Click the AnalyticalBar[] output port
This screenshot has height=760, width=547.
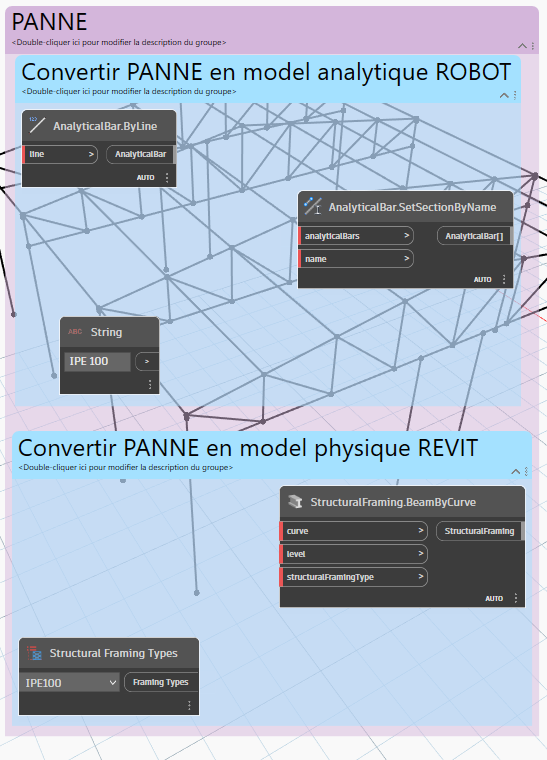point(474,236)
